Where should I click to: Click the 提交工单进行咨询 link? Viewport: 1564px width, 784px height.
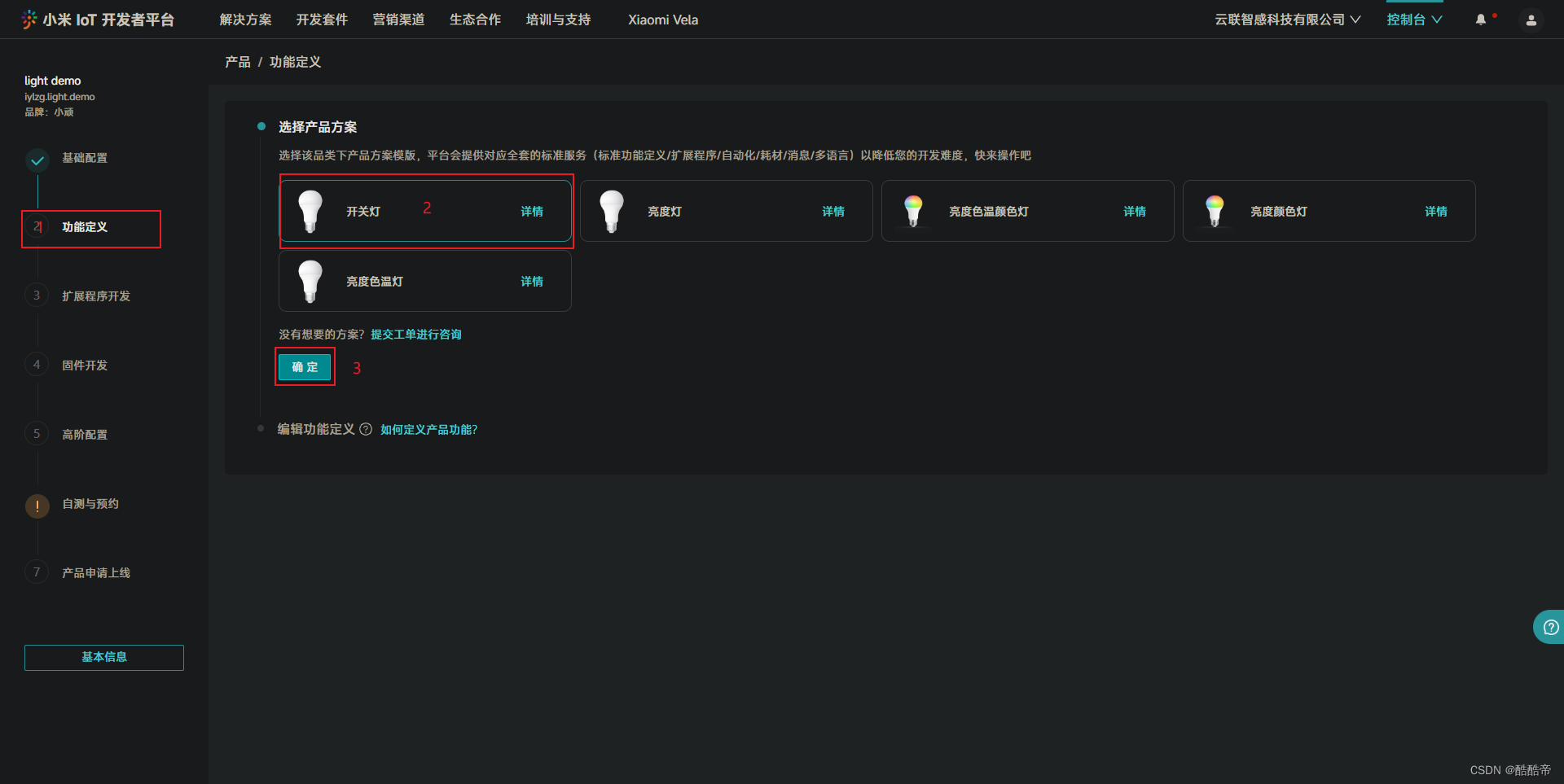click(x=416, y=335)
